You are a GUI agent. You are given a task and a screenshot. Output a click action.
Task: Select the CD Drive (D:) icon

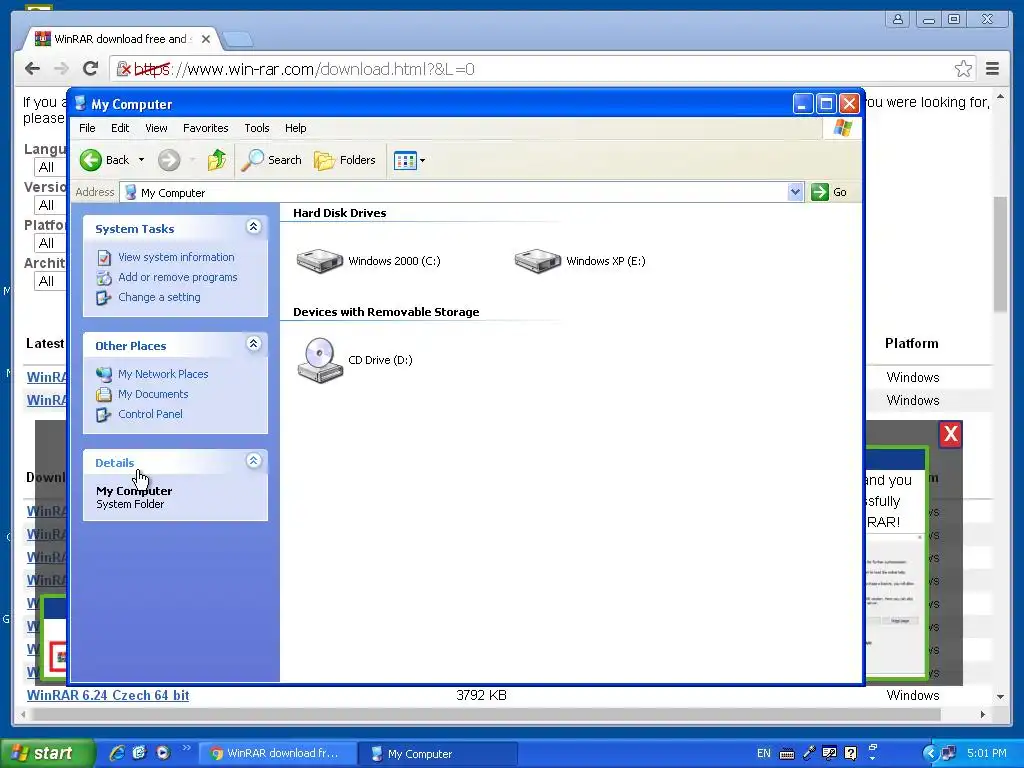320,360
